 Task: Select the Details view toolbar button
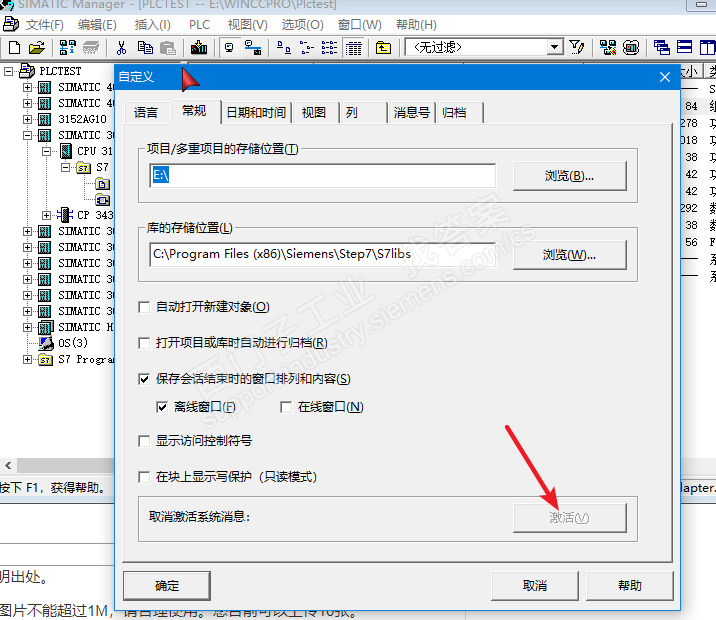pyautogui.click(x=353, y=47)
